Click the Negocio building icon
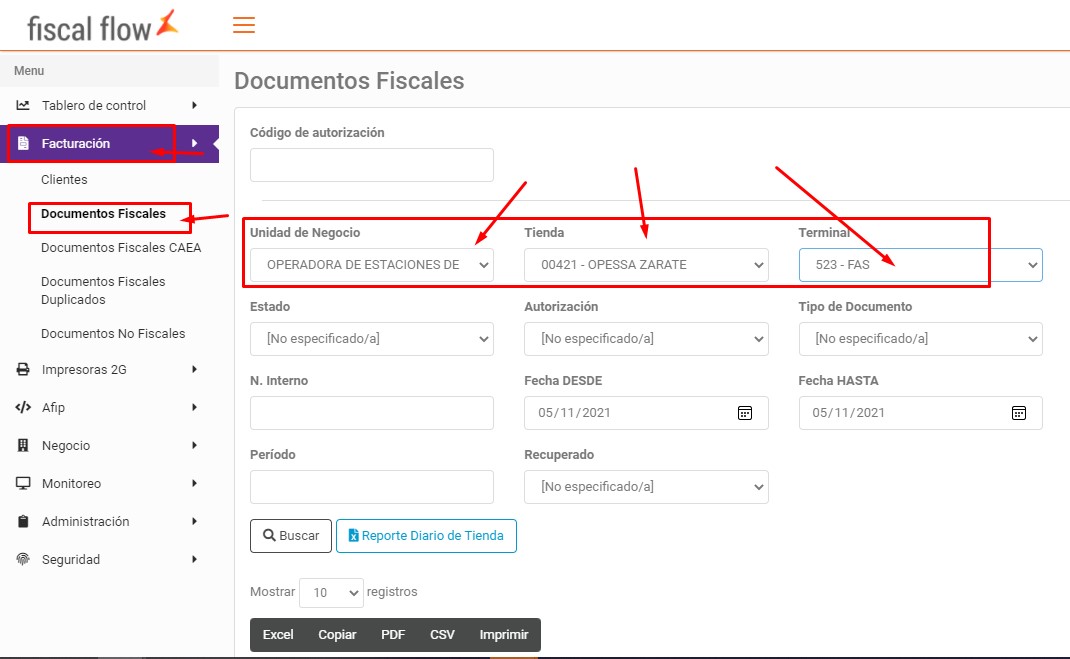This screenshot has height=659, width=1070. 23,446
